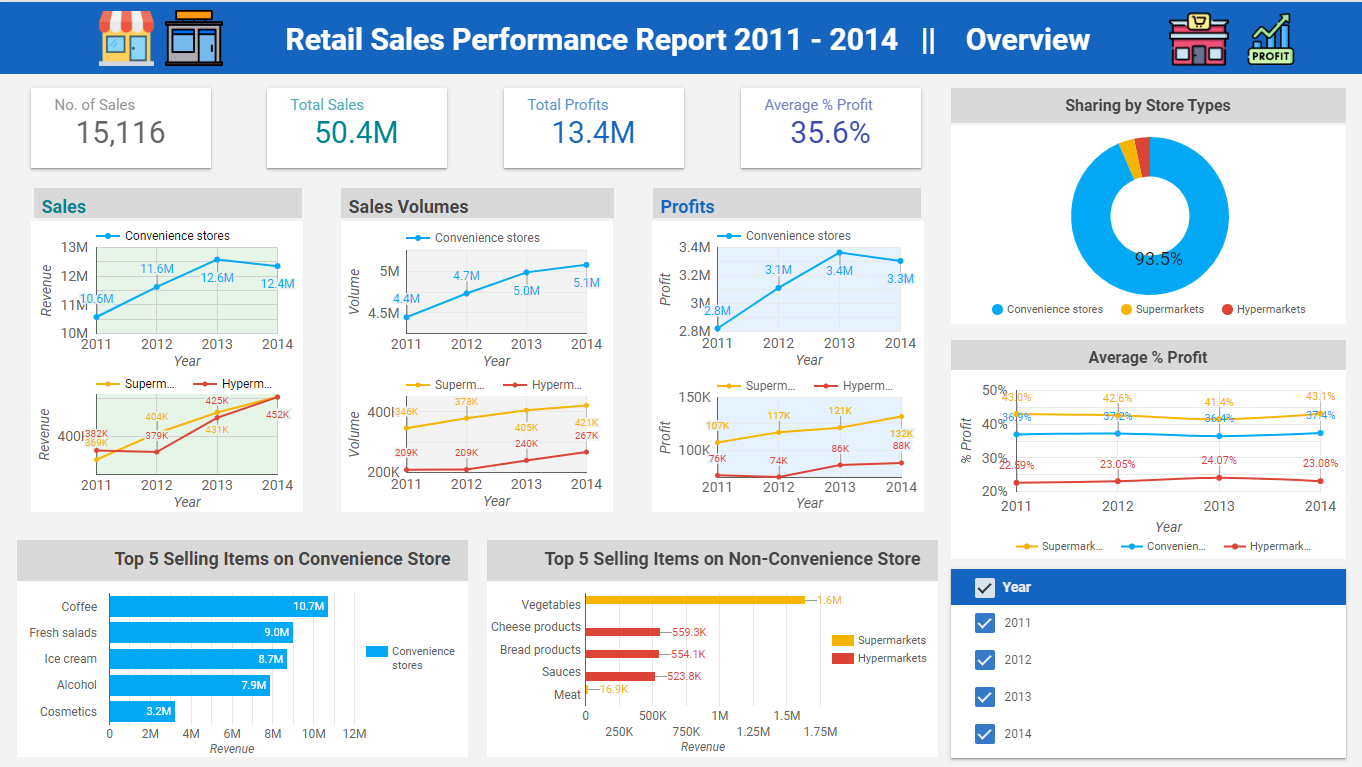Image resolution: width=1362 pixels, height=767 pixels.
Task: Uncheck the 2014 year filter
Action: tap(985, 733)
